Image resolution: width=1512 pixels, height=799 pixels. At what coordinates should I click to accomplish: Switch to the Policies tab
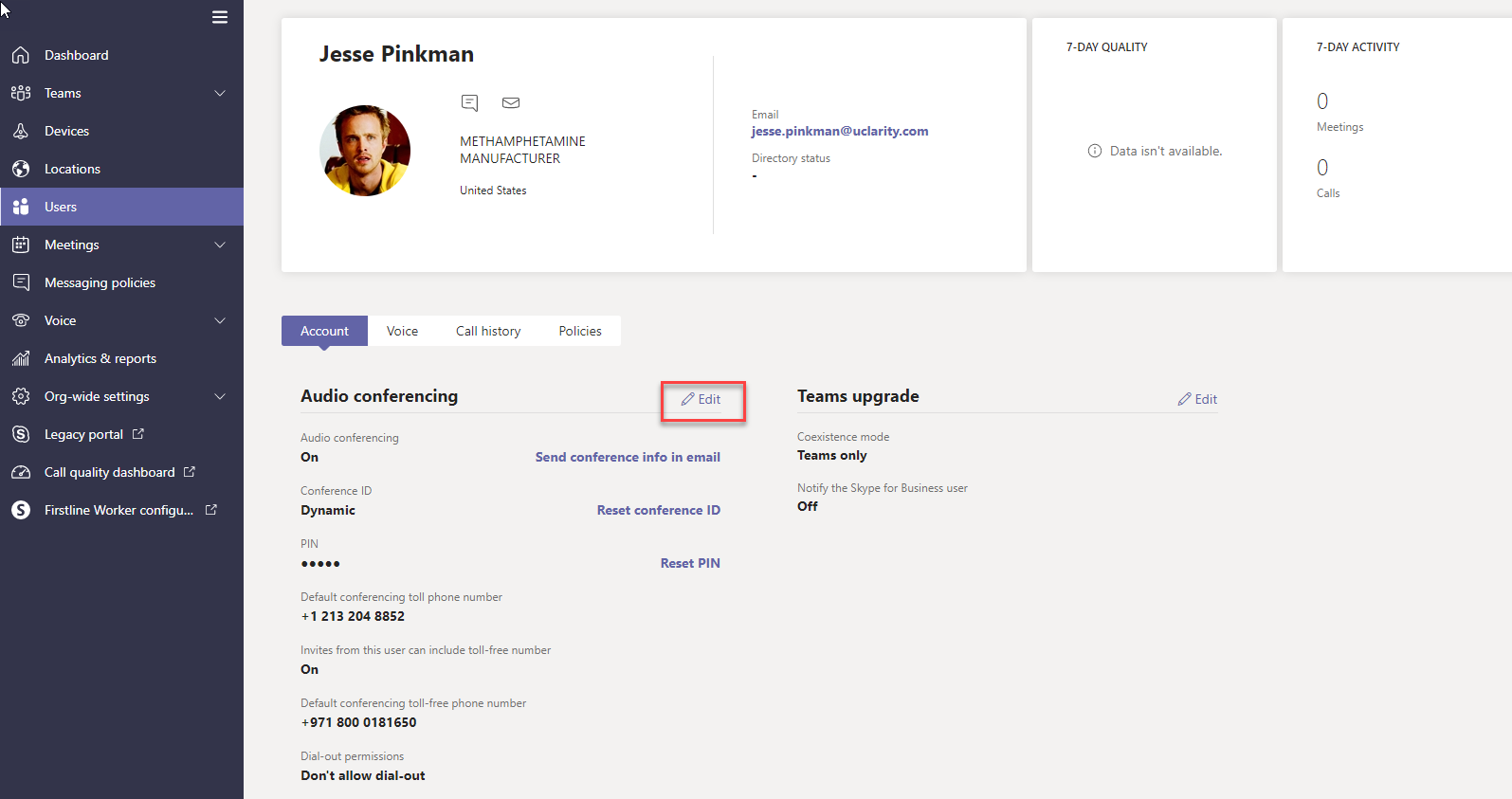pyautogui.click(x=580, y=331)
